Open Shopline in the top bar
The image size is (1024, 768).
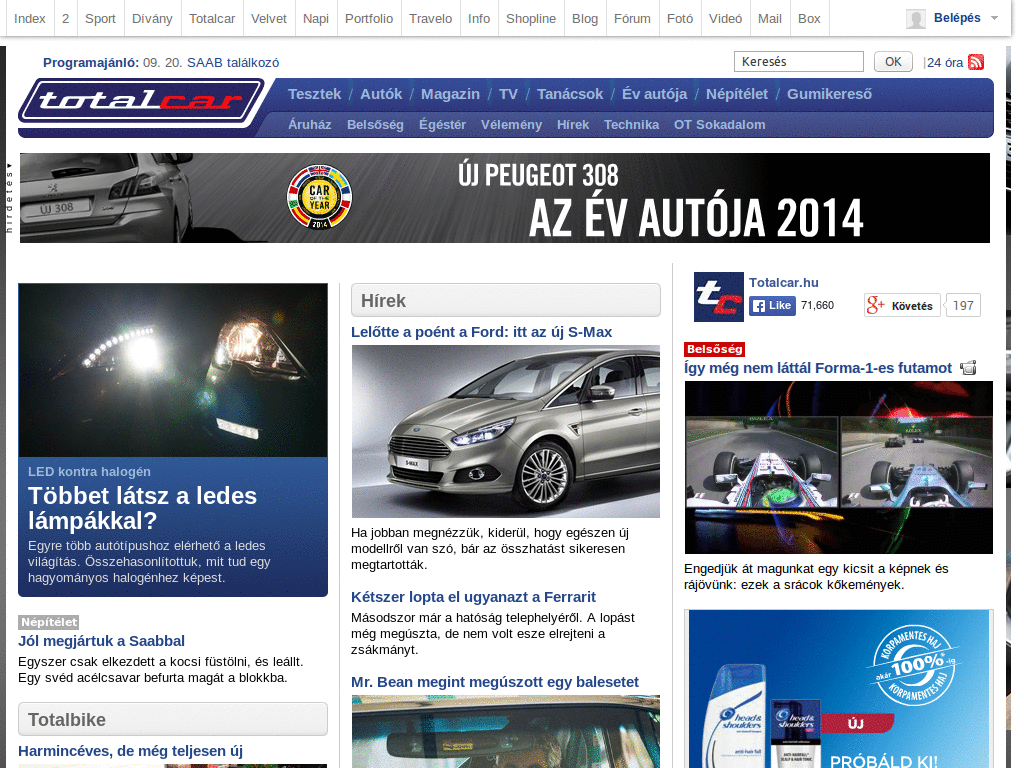pyautogui.click(x=531, y=18)
